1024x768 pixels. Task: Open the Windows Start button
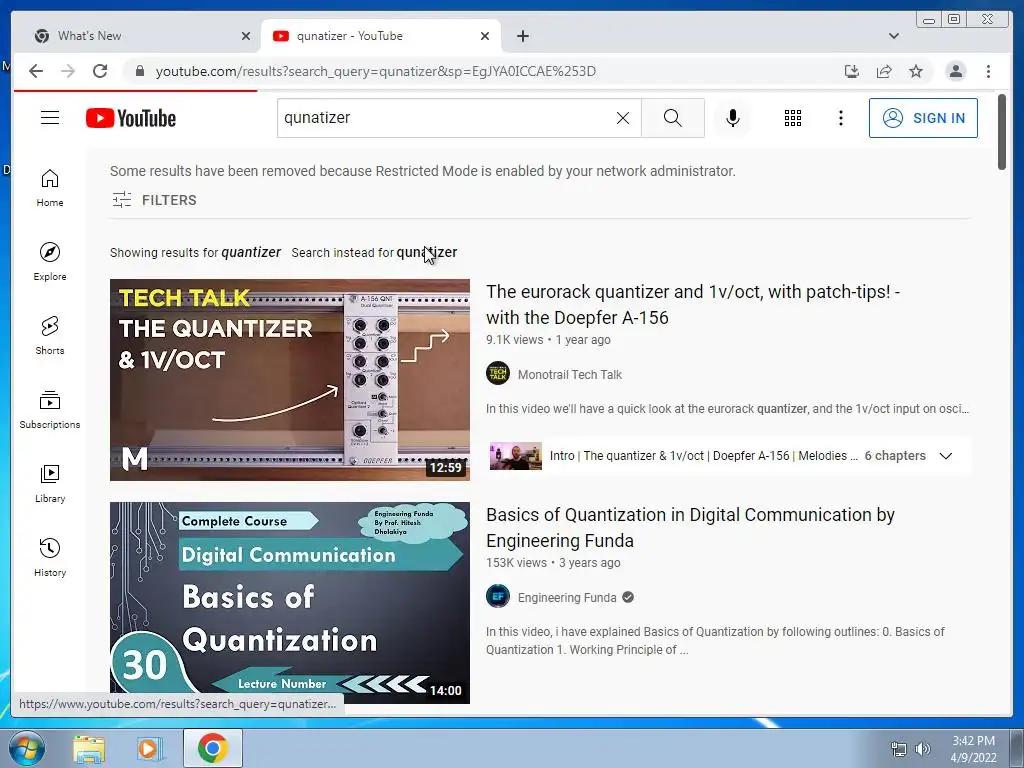point(26,748)
